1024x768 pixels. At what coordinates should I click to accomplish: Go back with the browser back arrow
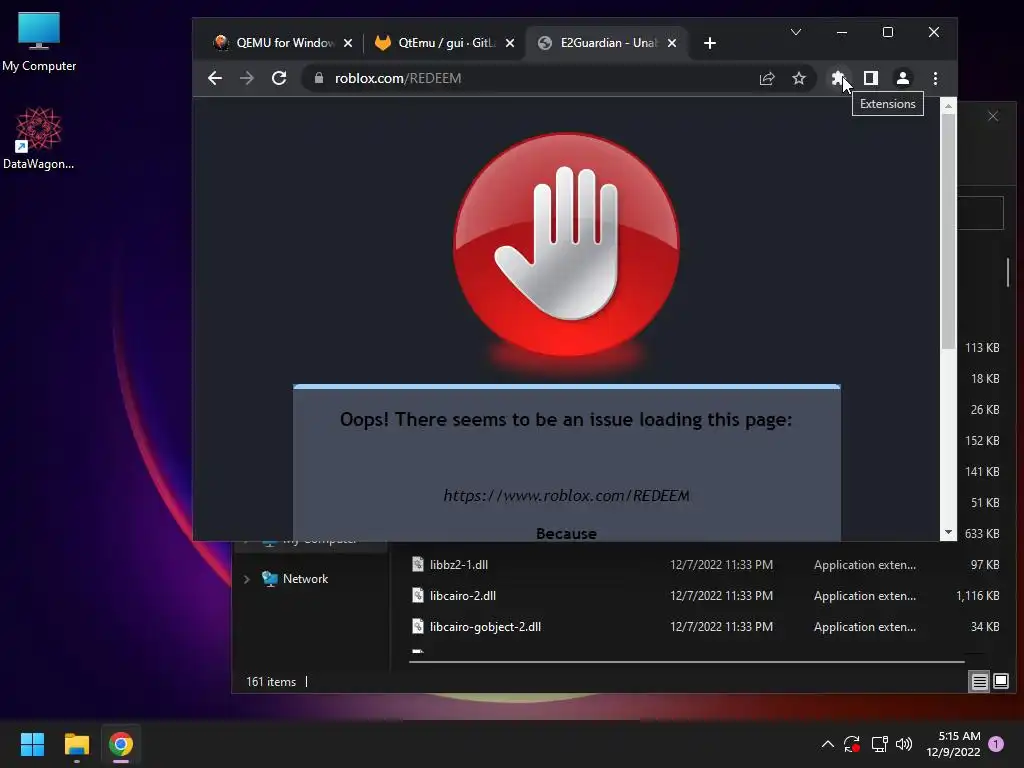[215, 78]
